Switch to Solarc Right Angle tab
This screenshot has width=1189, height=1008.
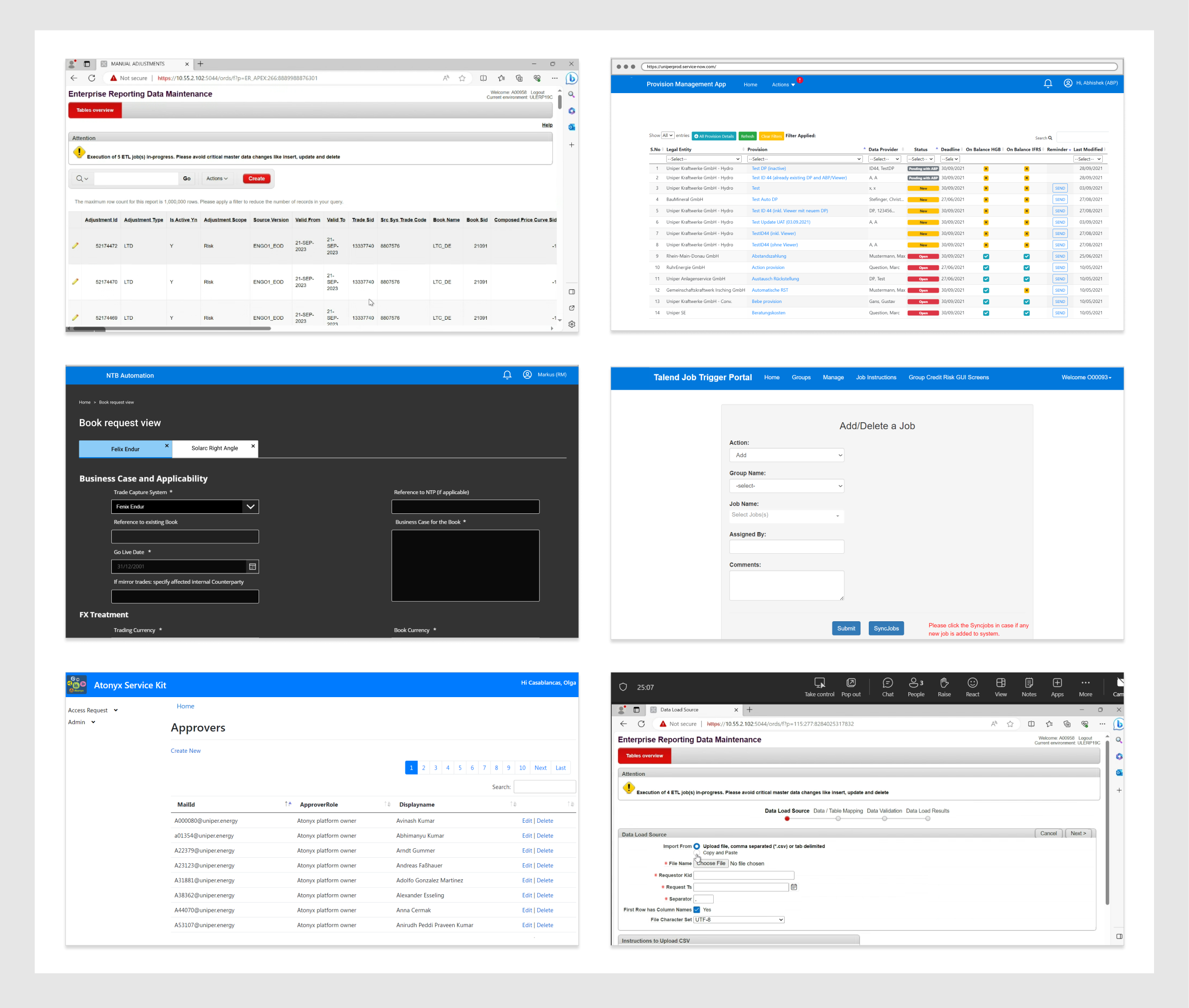point(215,448)
